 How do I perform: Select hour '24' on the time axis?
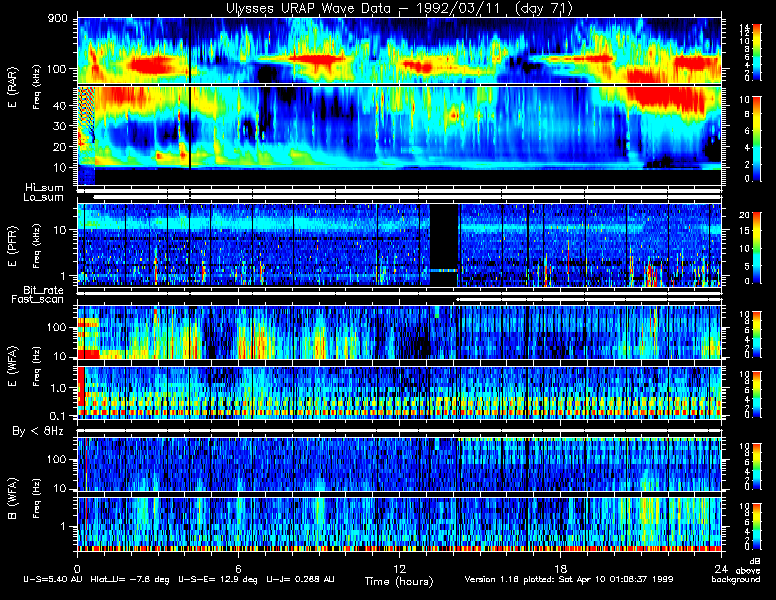pos(721,568)
